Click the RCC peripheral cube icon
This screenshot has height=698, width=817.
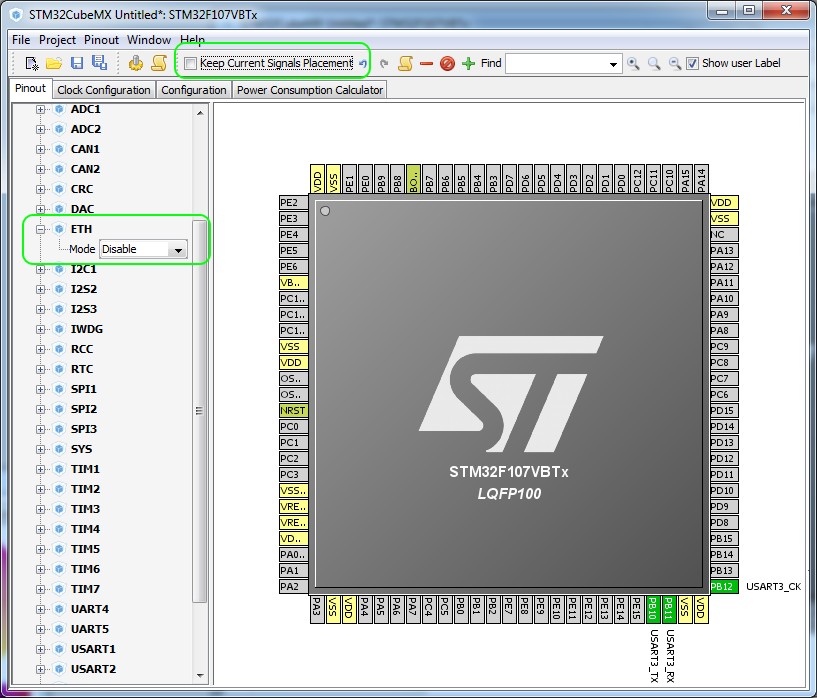(59, 349)
